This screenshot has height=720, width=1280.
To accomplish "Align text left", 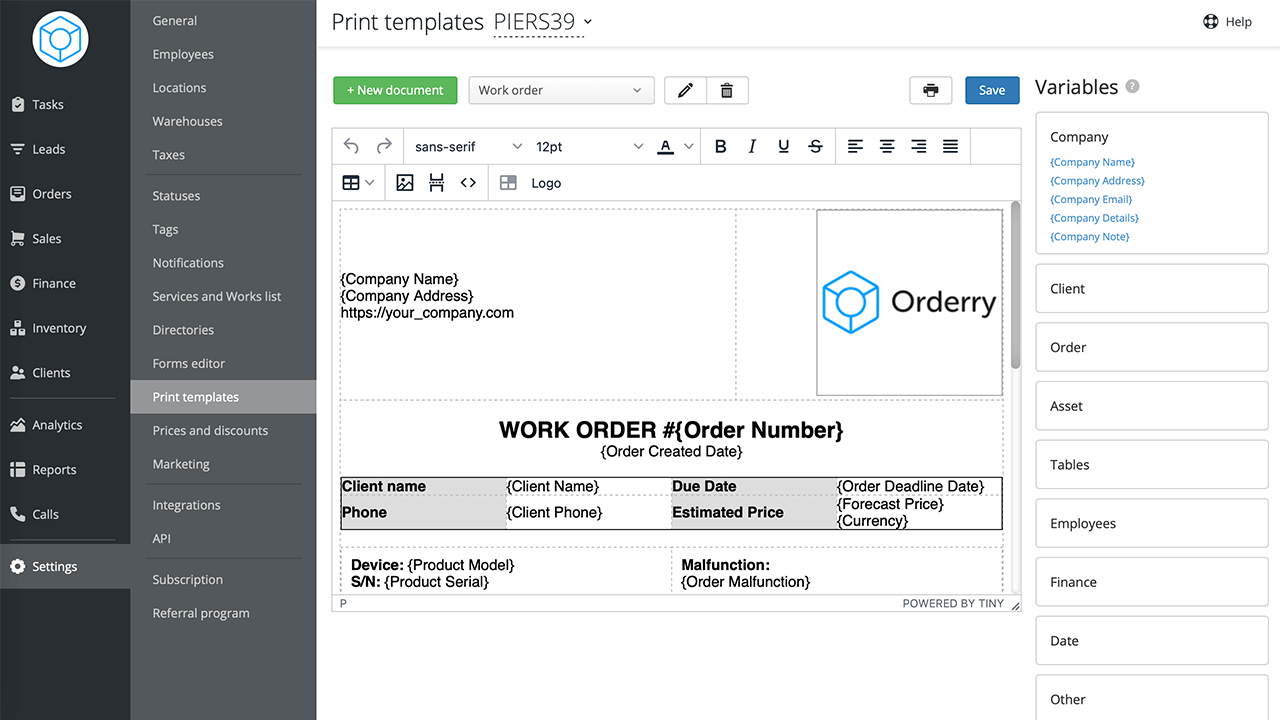I will coord(855,146).
